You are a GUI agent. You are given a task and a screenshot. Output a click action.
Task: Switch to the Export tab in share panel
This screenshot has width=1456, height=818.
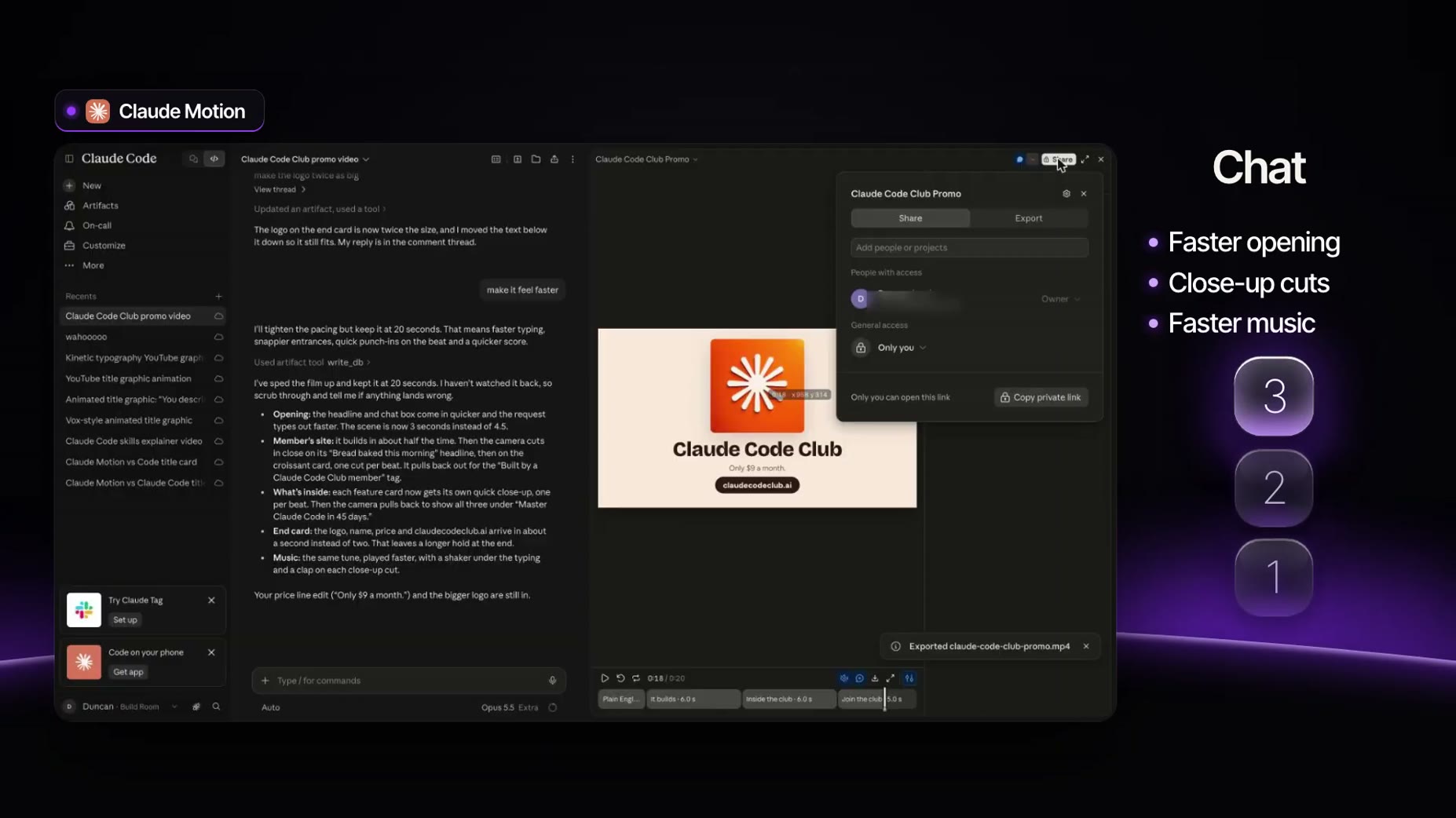(1028, 218)
